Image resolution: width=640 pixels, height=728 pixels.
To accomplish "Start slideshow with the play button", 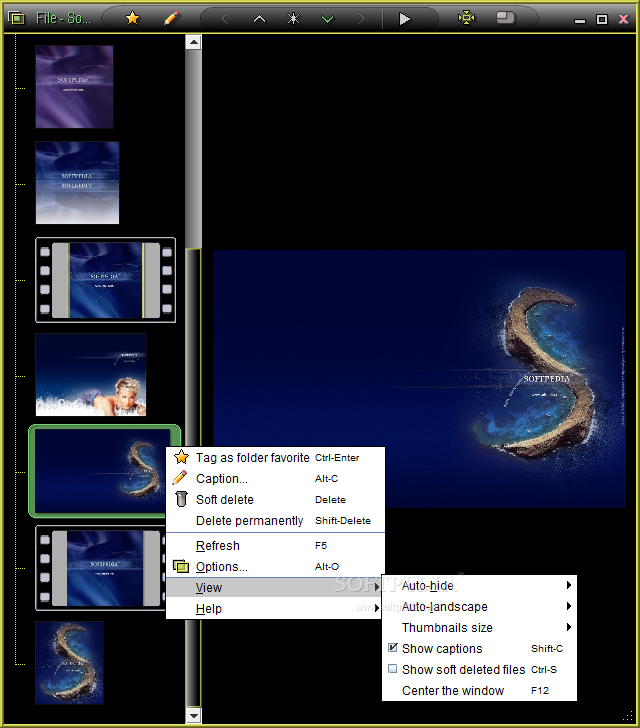I will [405, 19].
